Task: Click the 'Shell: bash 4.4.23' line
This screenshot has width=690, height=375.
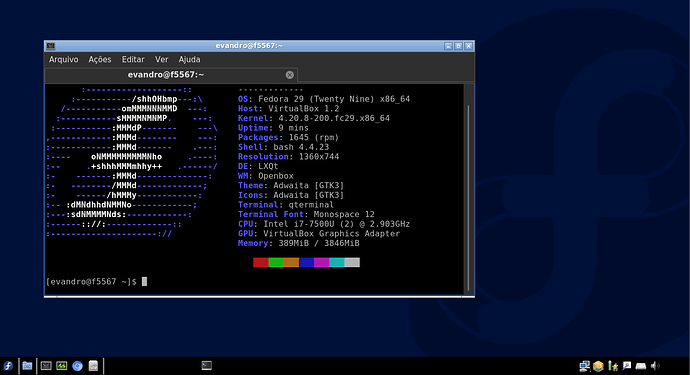Action: coord(283,147)
